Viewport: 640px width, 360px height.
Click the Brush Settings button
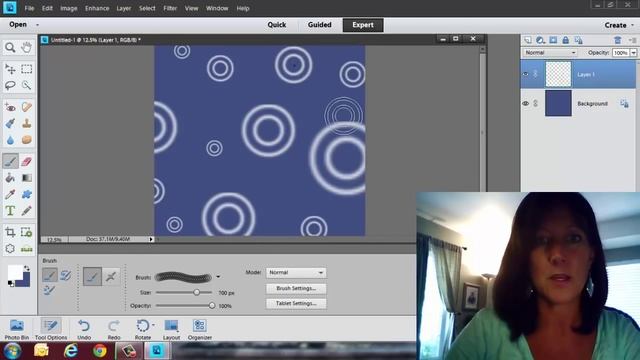[296, 288]
